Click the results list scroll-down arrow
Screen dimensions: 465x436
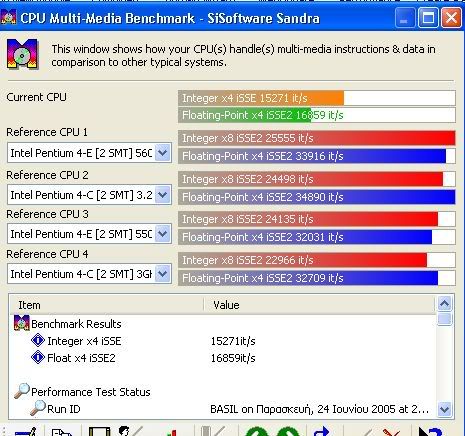(444, 409)
